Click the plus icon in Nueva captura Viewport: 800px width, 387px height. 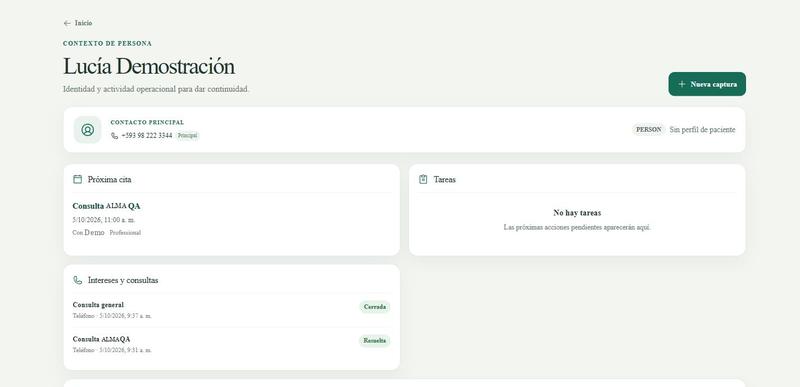point(682,84)
